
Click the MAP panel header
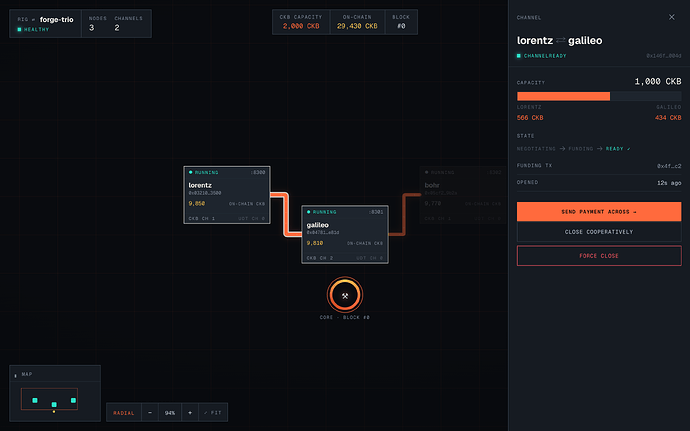55,374
